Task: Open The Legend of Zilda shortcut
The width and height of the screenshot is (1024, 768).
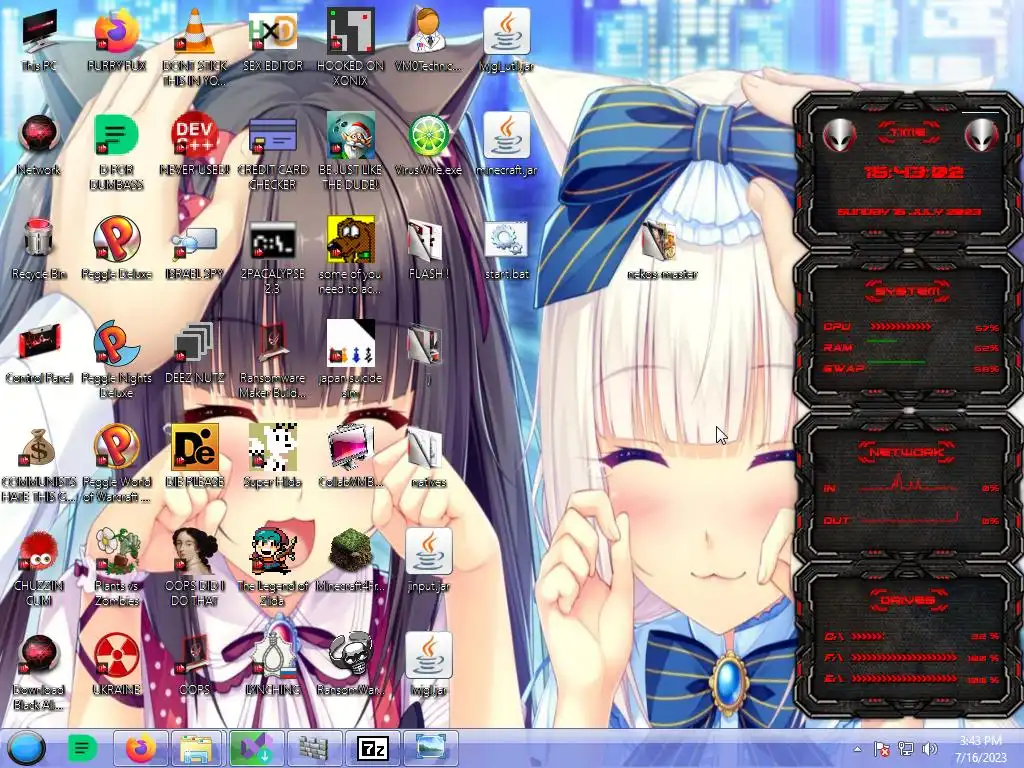Action: pyautogui.click(x=273, y=567)
